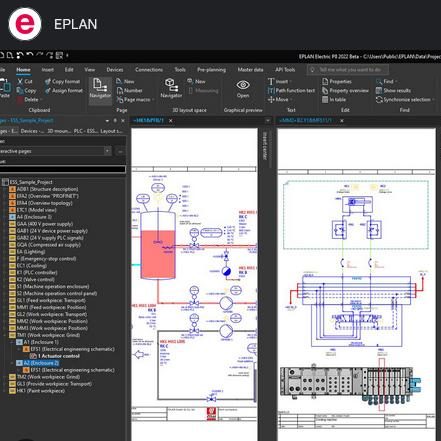The height and width of the screenshot is (441, 441).
Task: Click the Find magnifier icon
Action: pyautogui.click(x=379, y=81)
